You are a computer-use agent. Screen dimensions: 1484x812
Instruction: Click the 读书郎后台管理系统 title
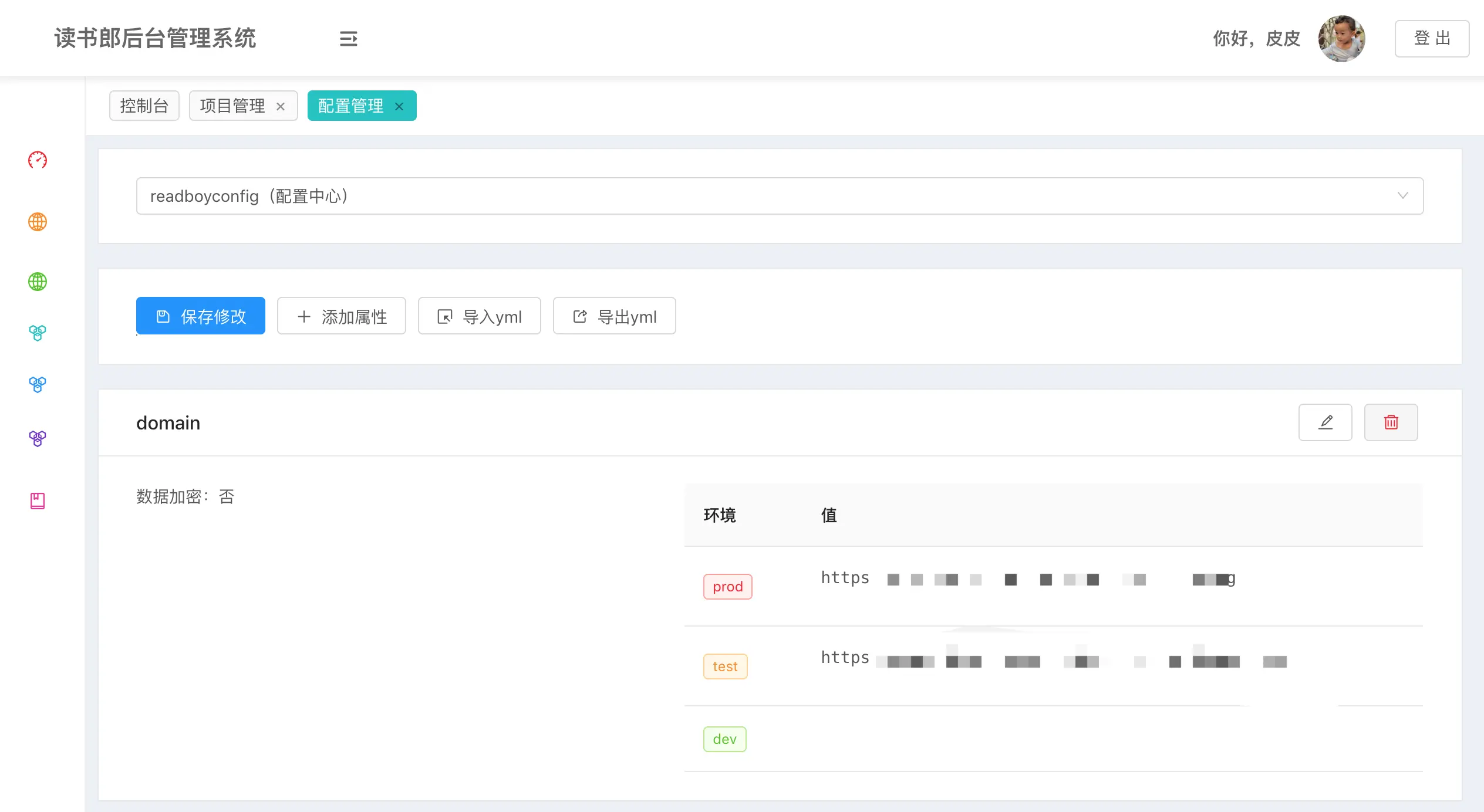[x=156, y=39]
